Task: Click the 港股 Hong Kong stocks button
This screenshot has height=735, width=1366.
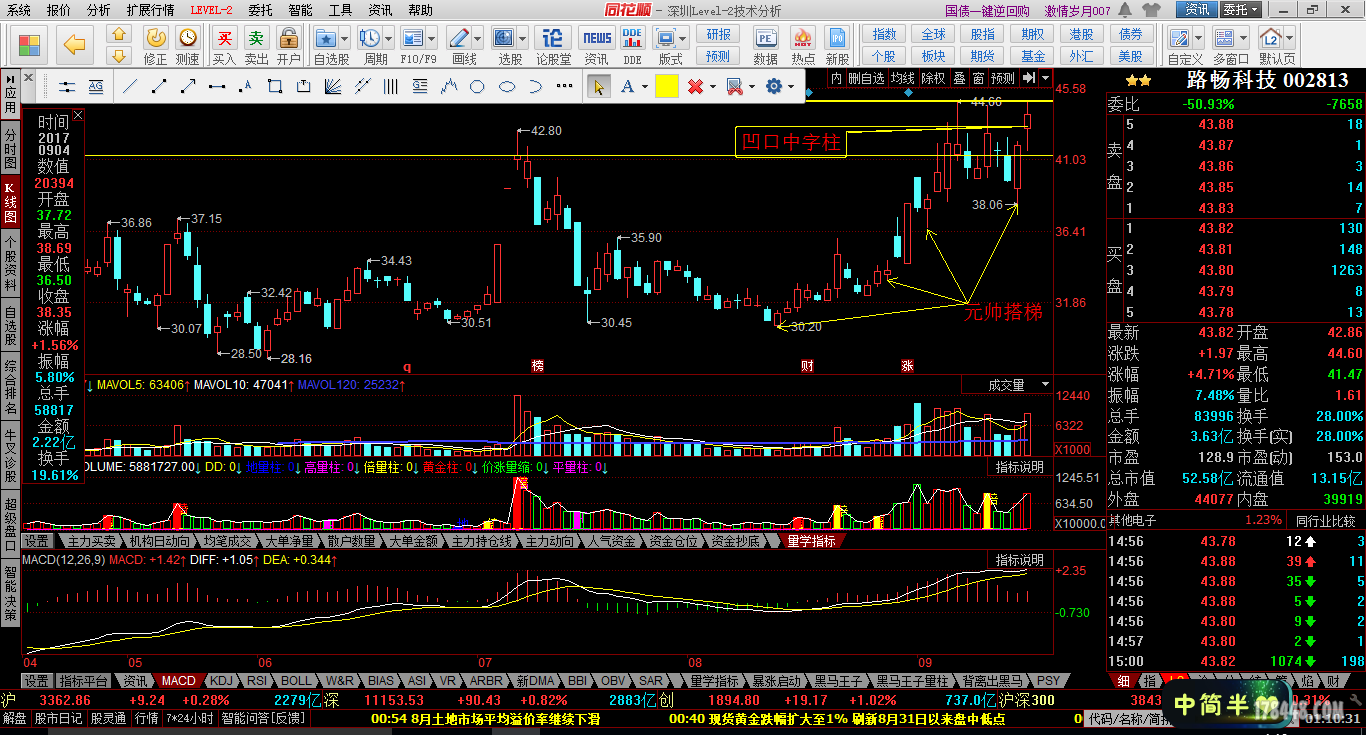Action: click(1081, 34)
